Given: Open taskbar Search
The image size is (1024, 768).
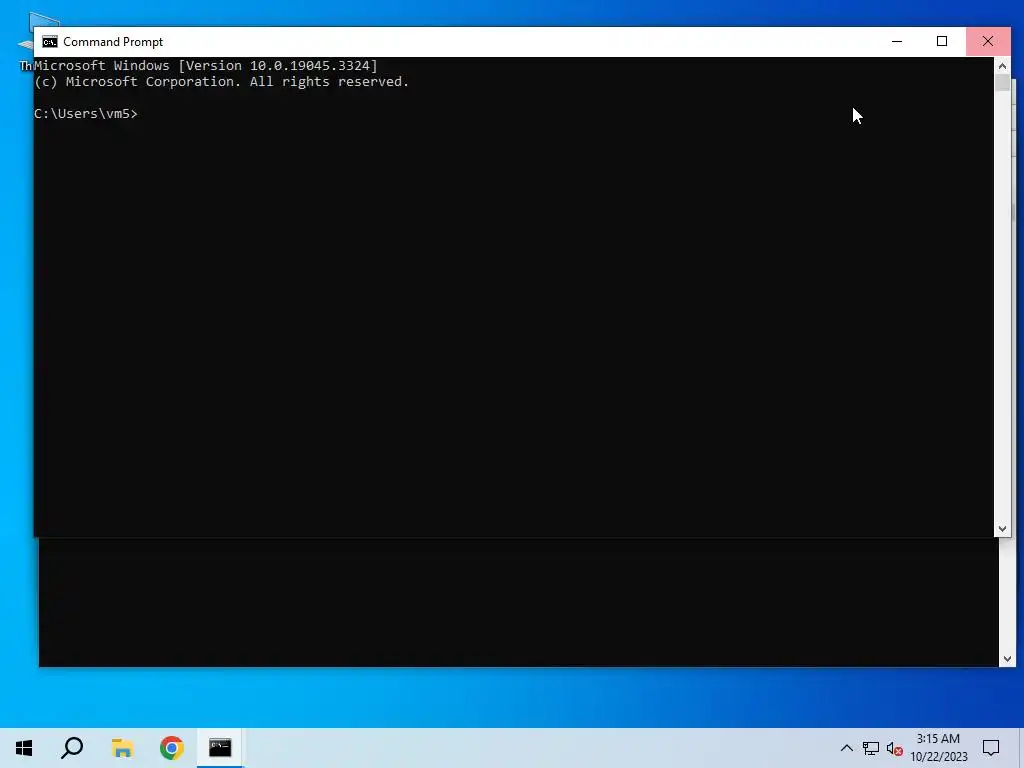Looking at the screenshot, I should (x=72, y=748).
